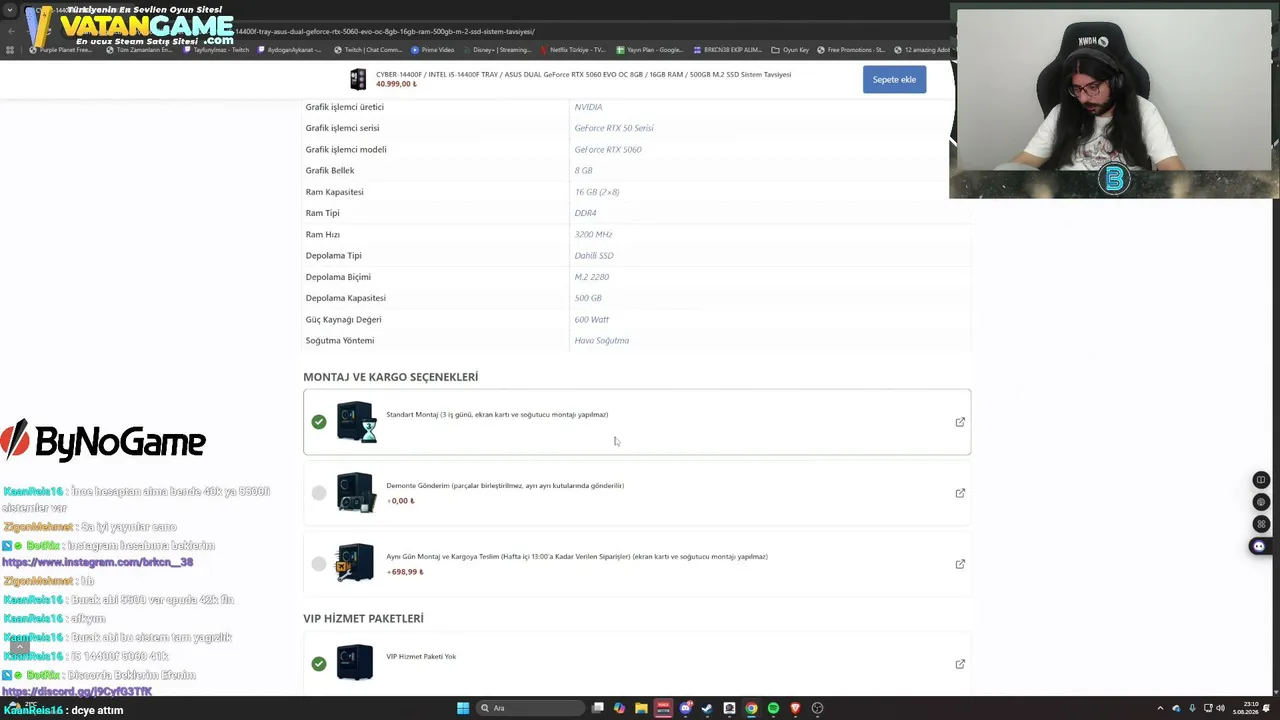Add the CYBER 14400F system to cart
Screen dimensions: 1280x720
click(894, 79)
